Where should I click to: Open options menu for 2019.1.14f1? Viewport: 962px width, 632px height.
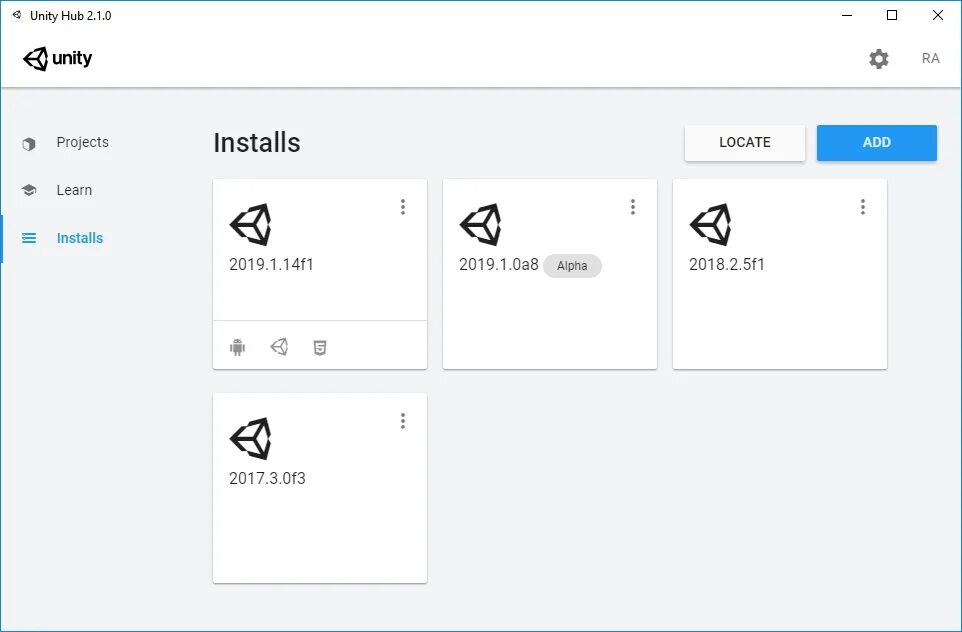[403, 207]
